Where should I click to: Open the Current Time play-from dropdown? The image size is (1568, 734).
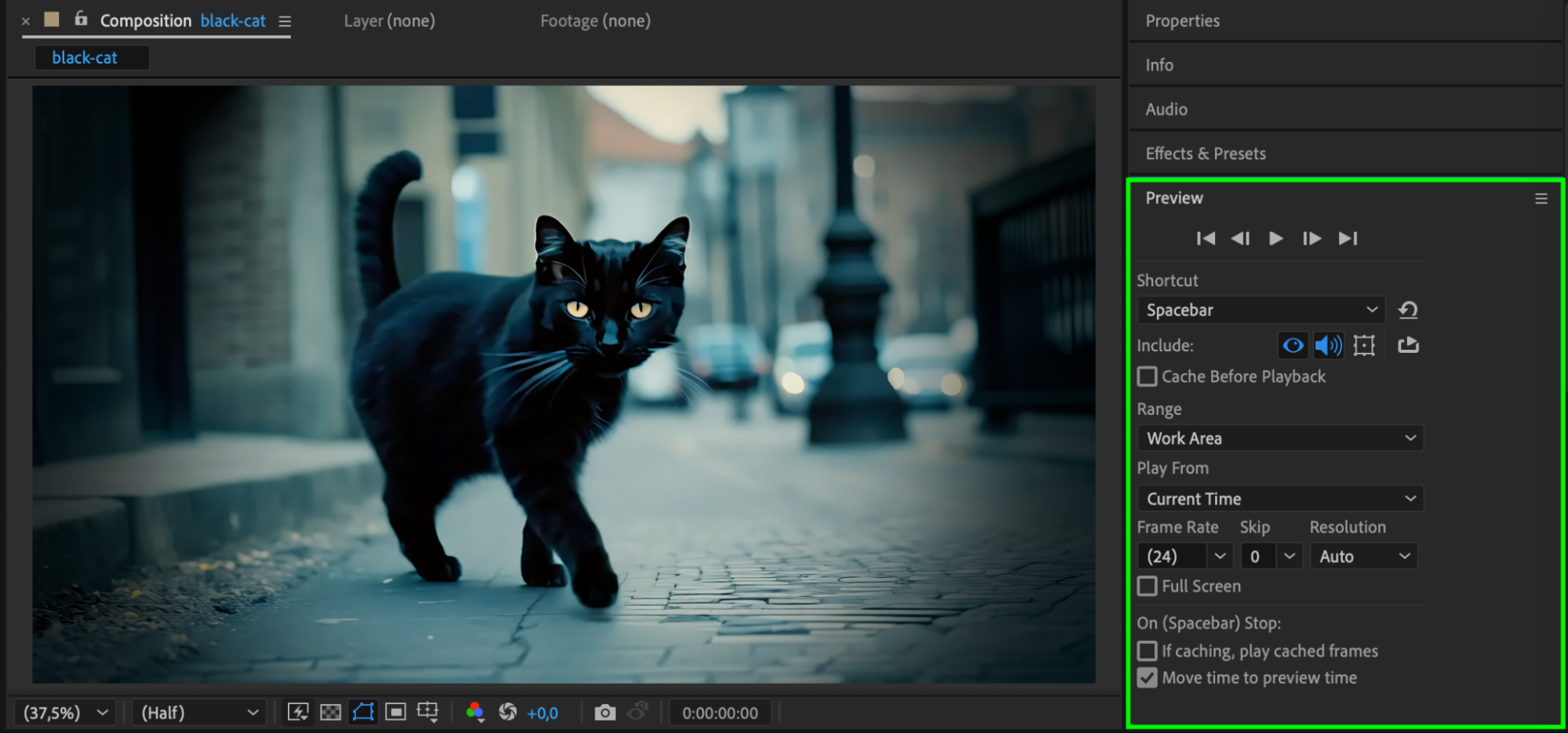(x=1280, y=499)
